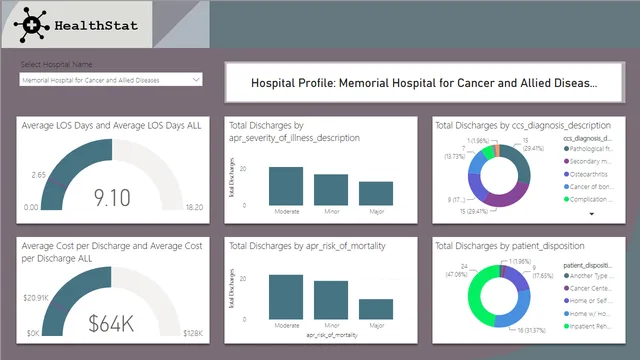The height and width of the screenshot is (360, 640).
Task: Click the hospital dropdown chevron arrow
Action: pyautogui.click(x=196, y=80)
